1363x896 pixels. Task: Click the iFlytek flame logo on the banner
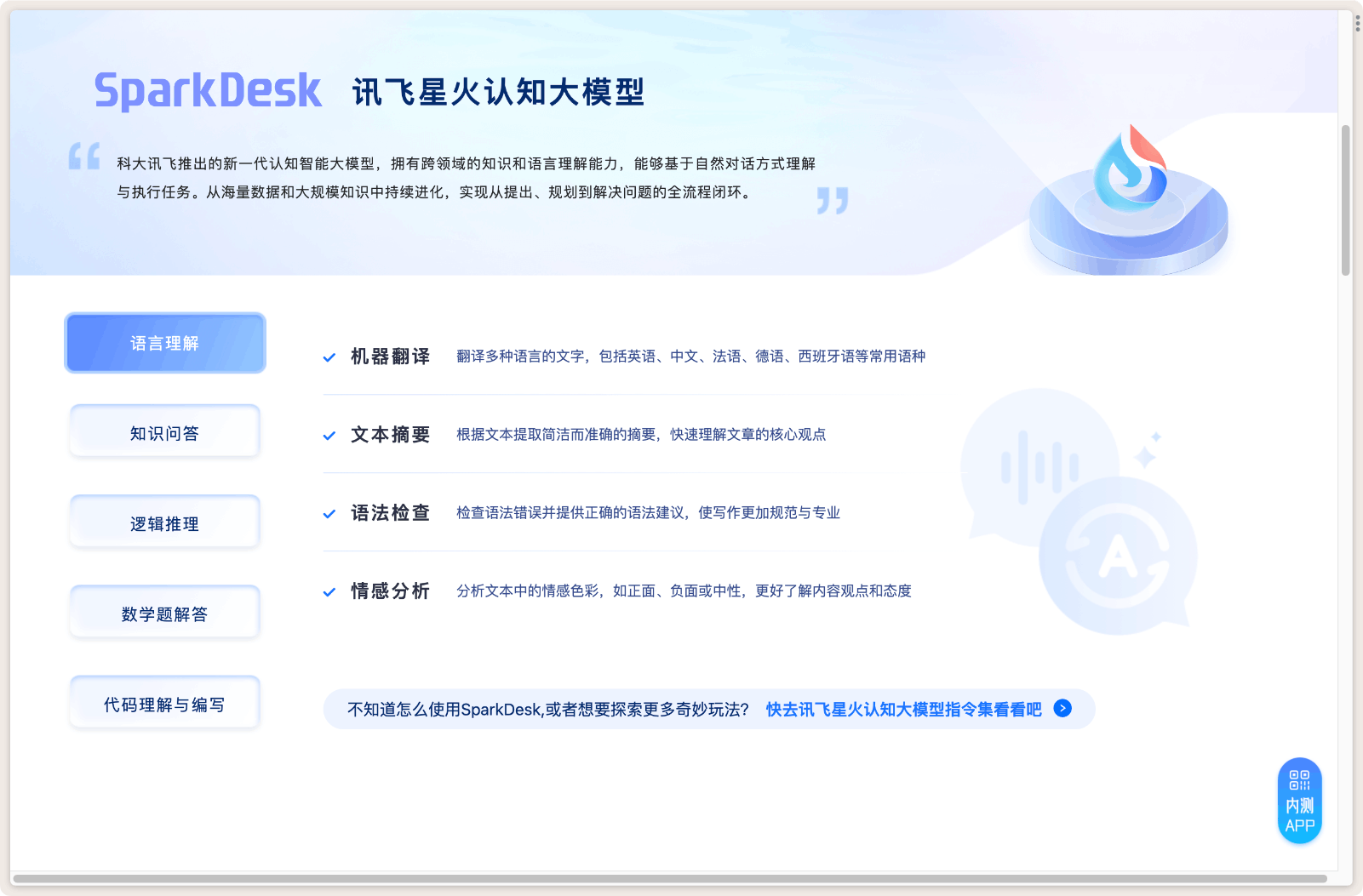[1131, 167]
